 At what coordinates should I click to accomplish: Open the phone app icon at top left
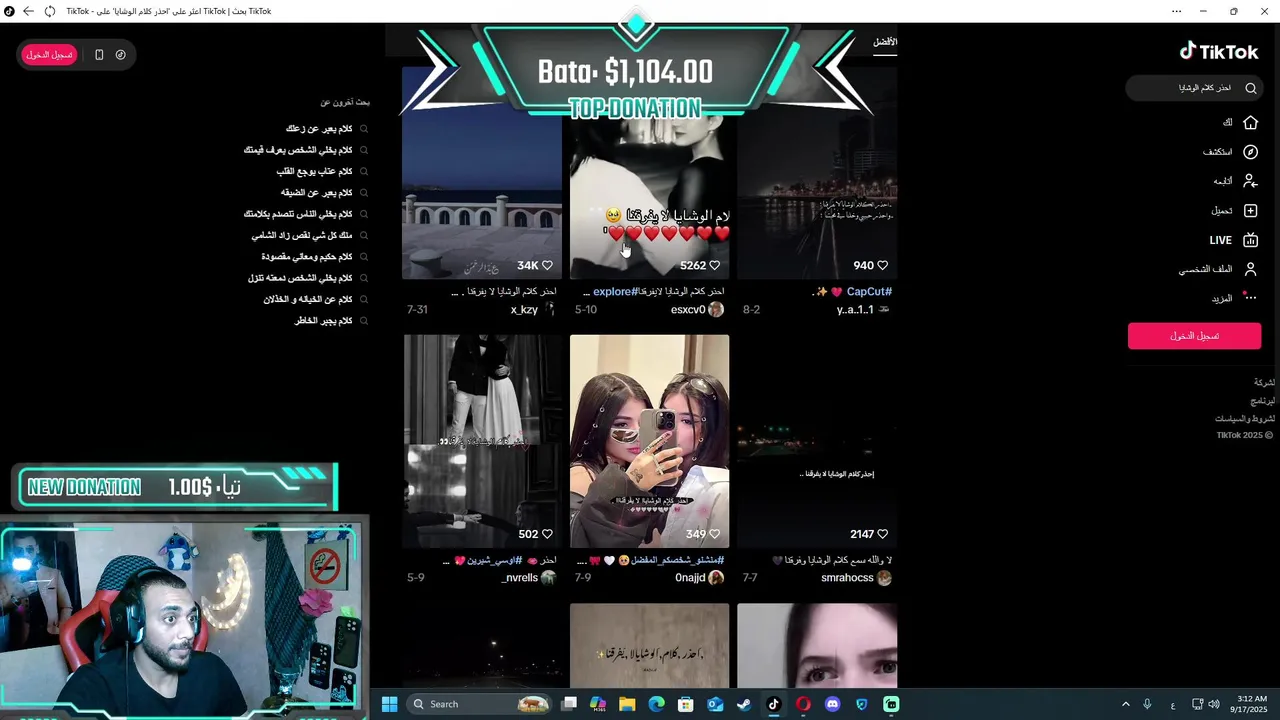99,55
